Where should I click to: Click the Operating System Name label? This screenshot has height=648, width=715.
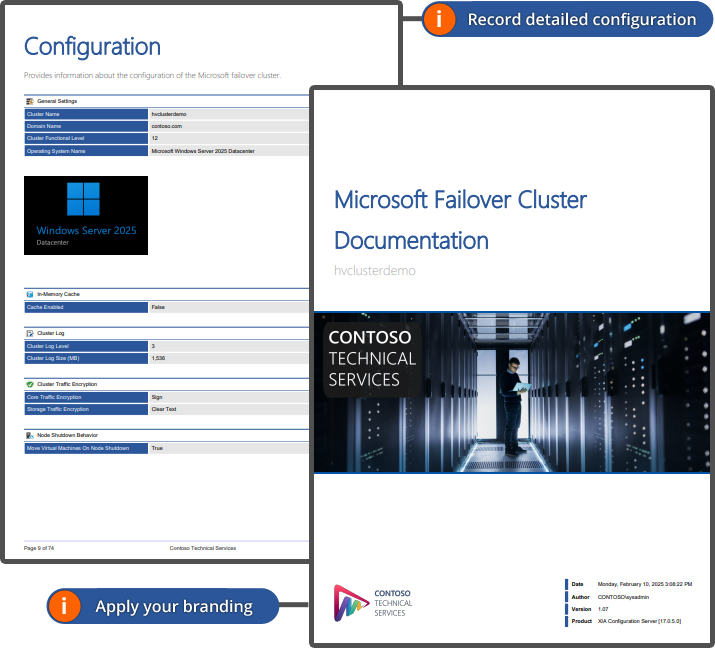pos(86,151)
